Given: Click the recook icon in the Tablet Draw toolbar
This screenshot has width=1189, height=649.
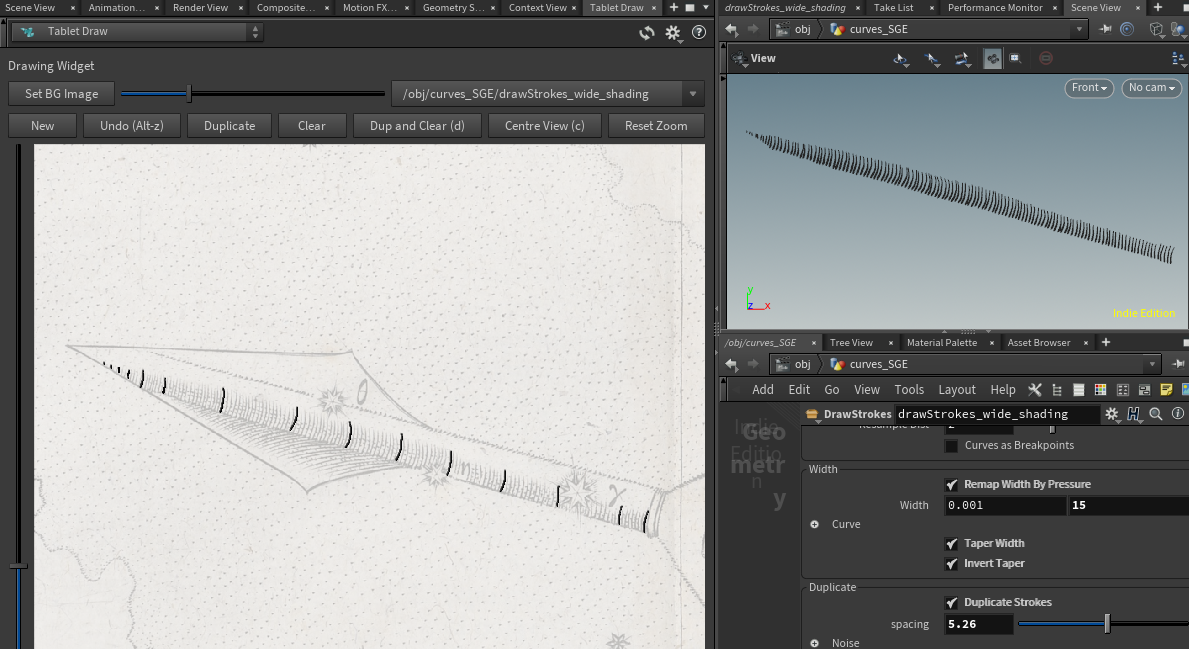Looking at the screenshot, I should pos(646,31).
